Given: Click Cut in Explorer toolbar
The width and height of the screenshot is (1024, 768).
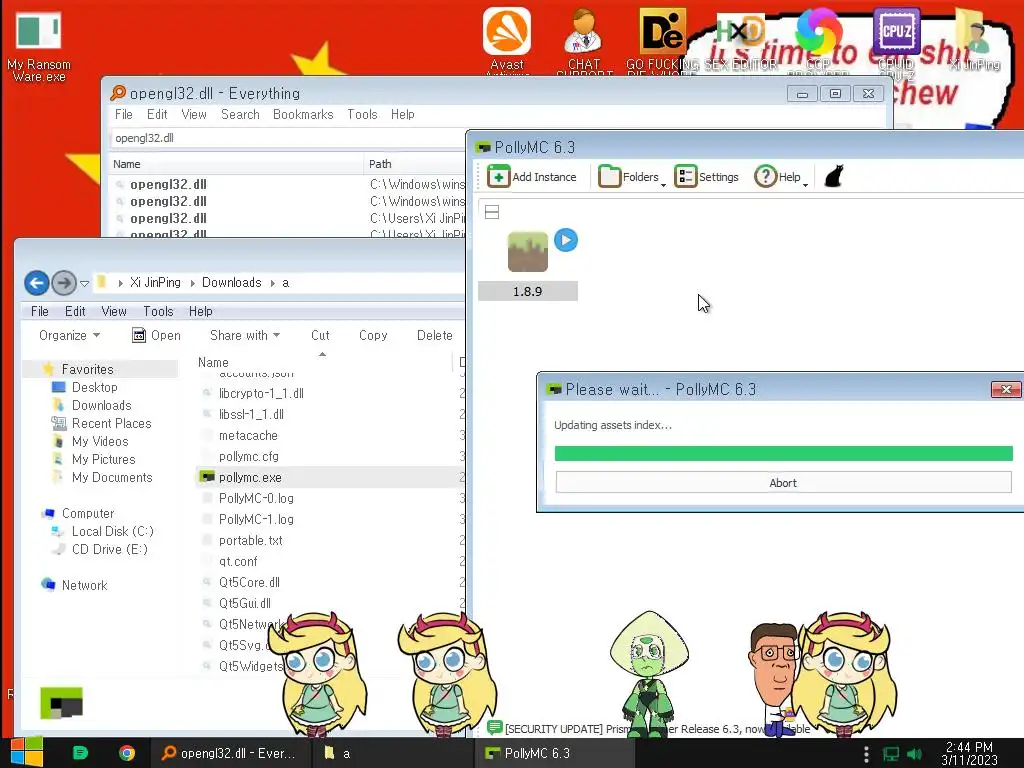Looking at the screenshot, I should [320, 335].
